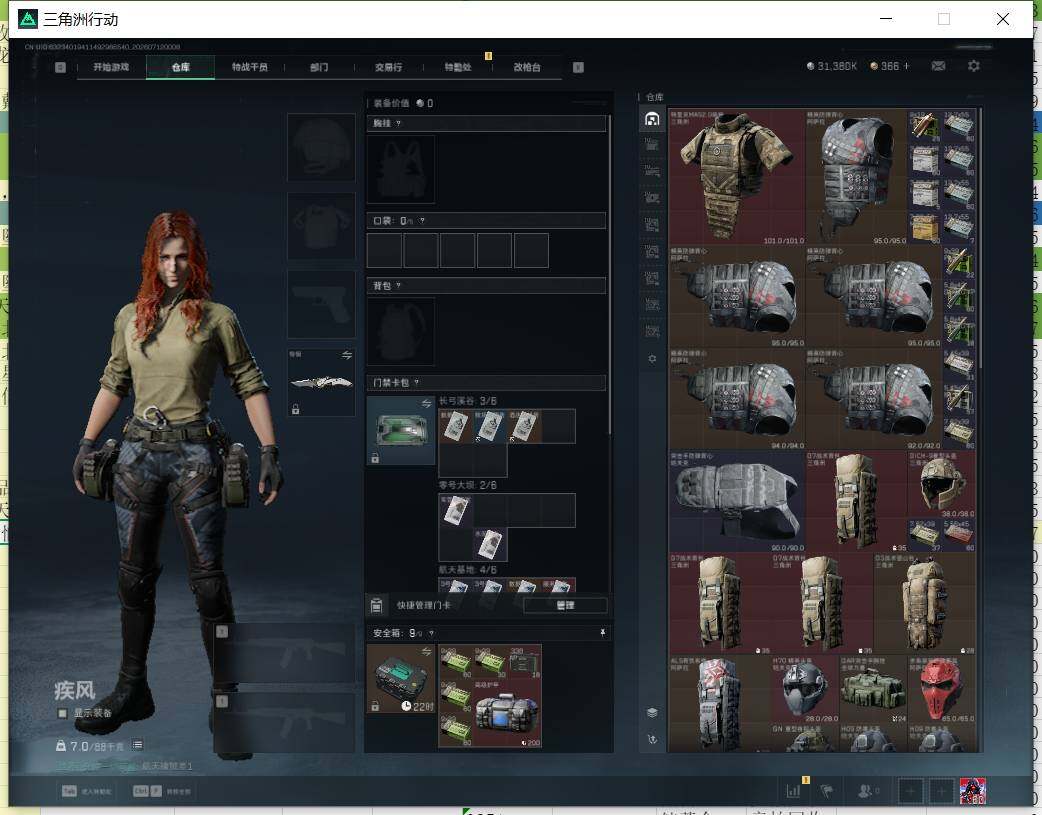Open warehouse sidebar settings gear icon

tap(652, 359)
